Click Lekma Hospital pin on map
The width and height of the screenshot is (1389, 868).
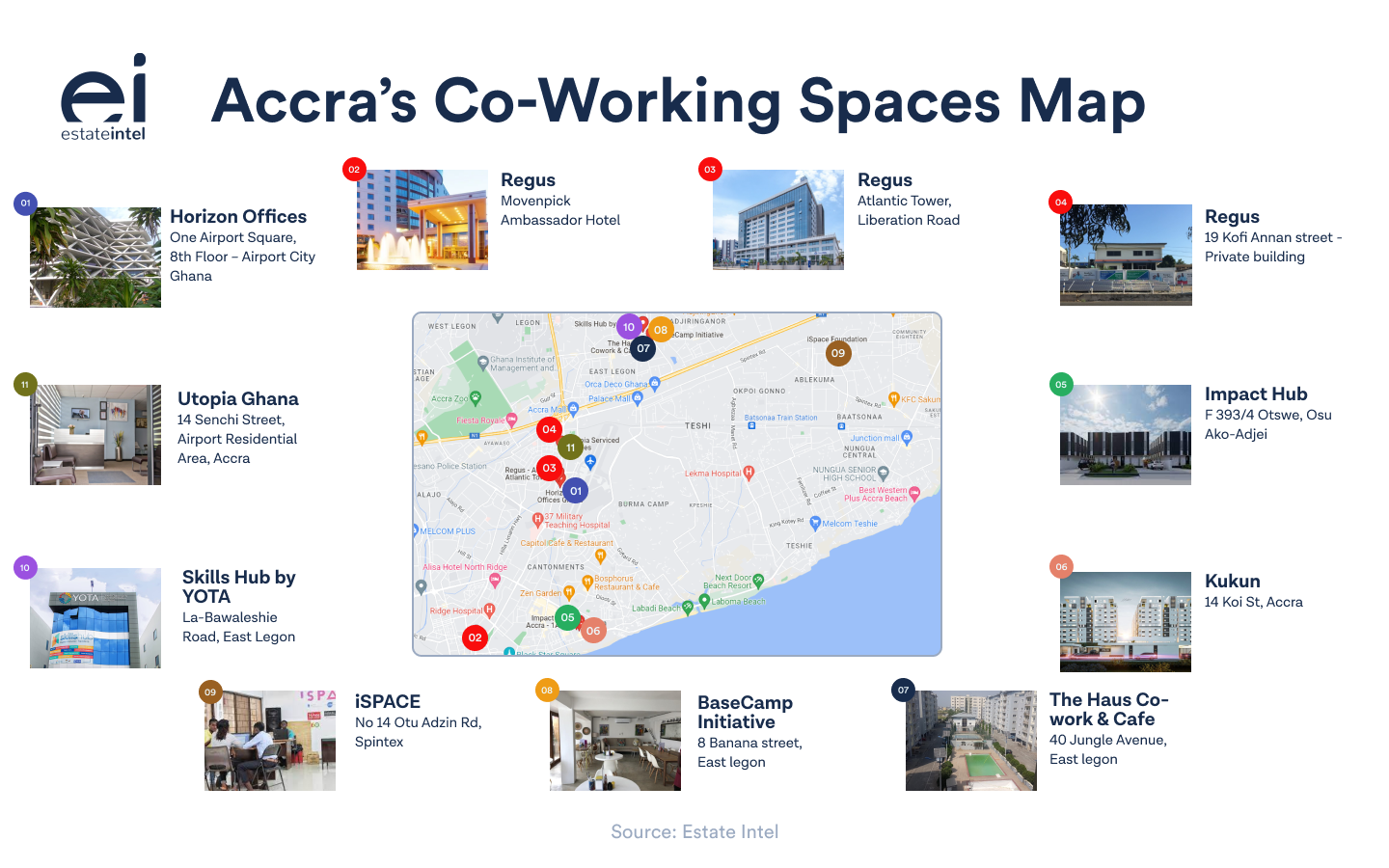tap(749, 473)
